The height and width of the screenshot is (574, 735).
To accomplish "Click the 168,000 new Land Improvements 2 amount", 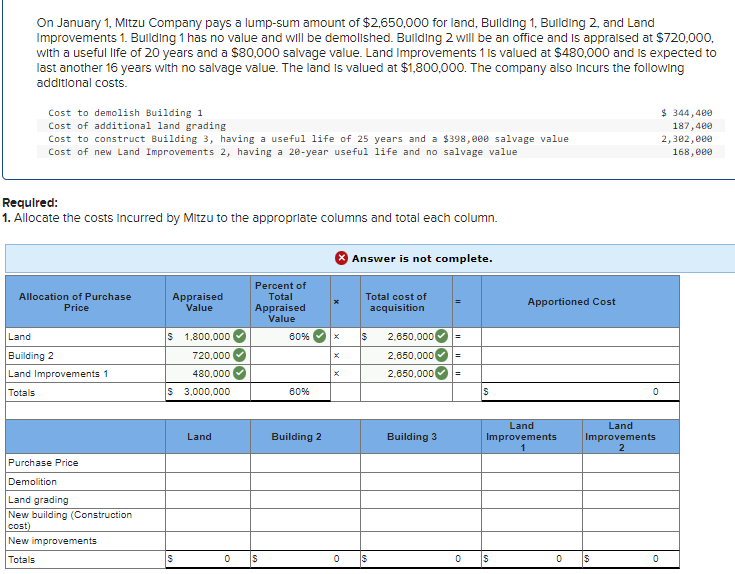I will (x=692, y=152).
